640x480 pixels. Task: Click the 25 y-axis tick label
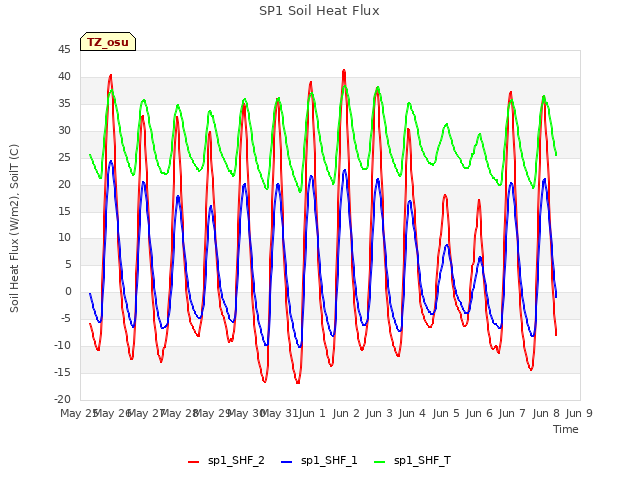(64, 158)
